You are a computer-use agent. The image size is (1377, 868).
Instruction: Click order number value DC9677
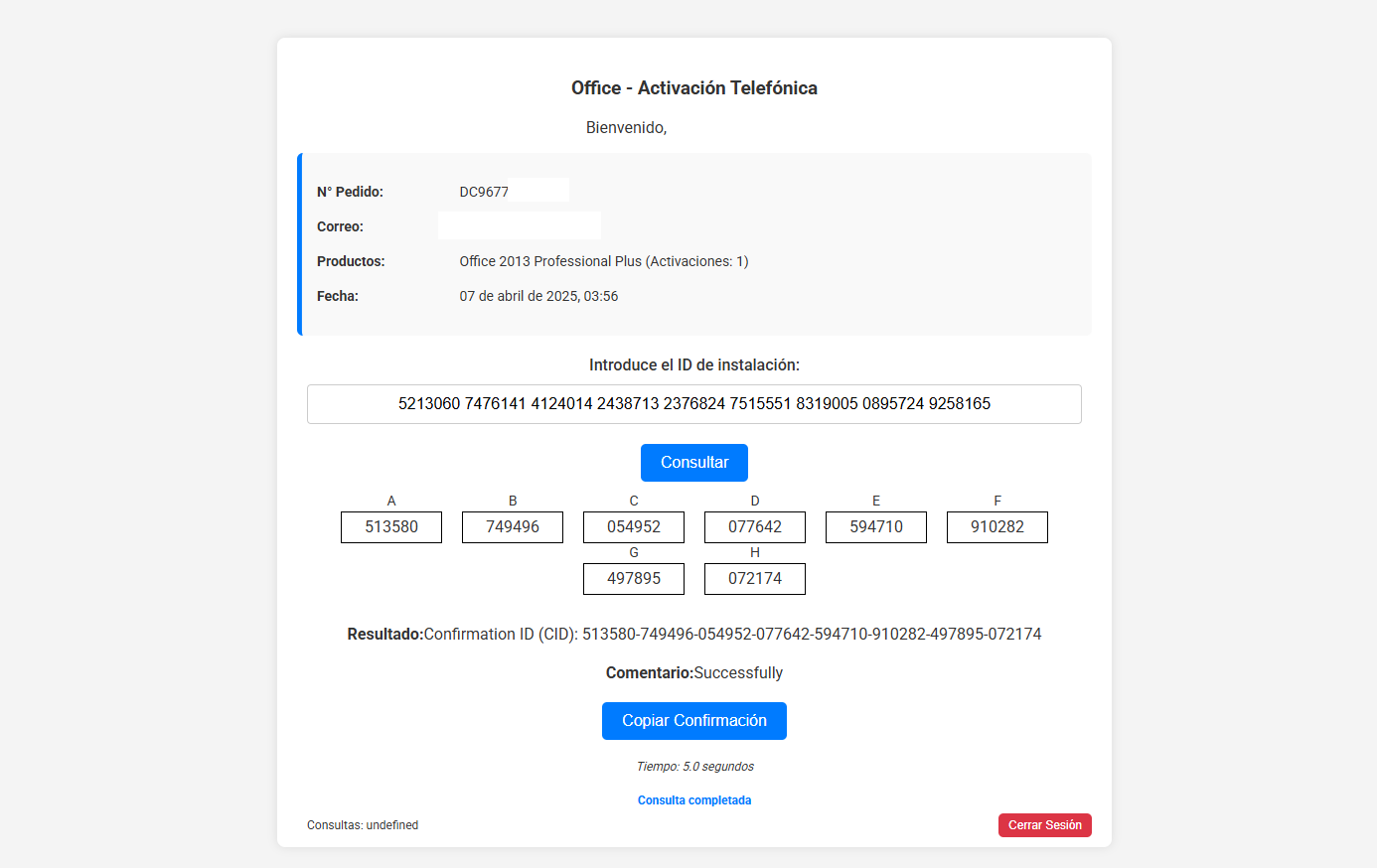pos(484,192)
